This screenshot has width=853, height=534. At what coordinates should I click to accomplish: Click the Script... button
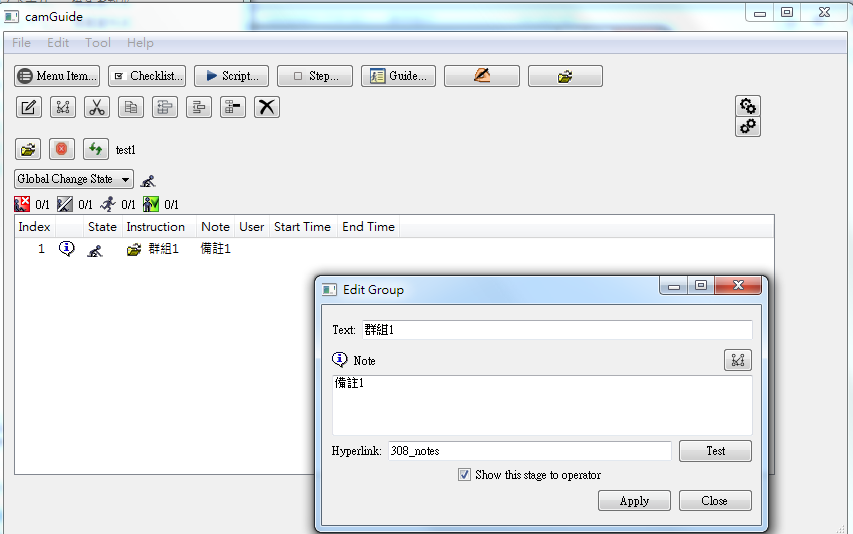[x=231, y=76]
